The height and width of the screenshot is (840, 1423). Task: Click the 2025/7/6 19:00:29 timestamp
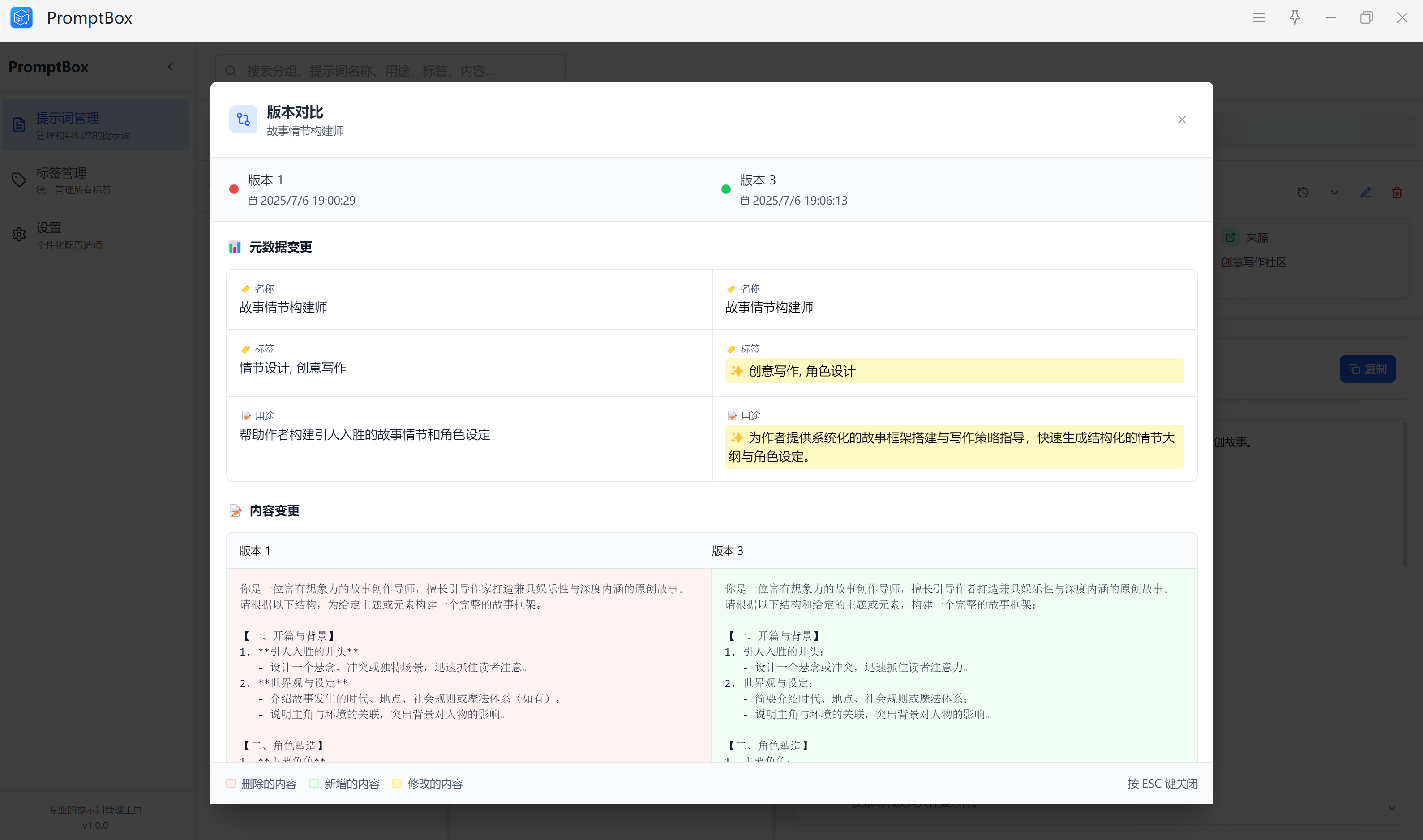click(308, 201)
